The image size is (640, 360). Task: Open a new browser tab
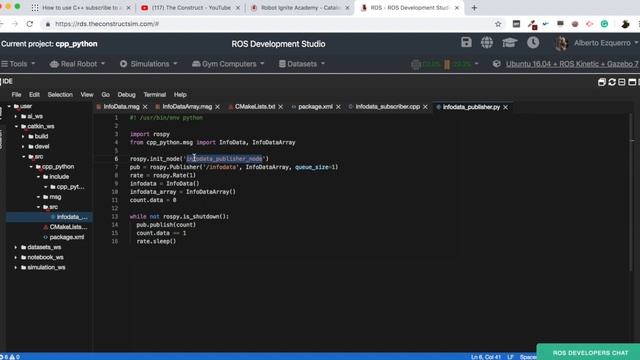(474, 8)
